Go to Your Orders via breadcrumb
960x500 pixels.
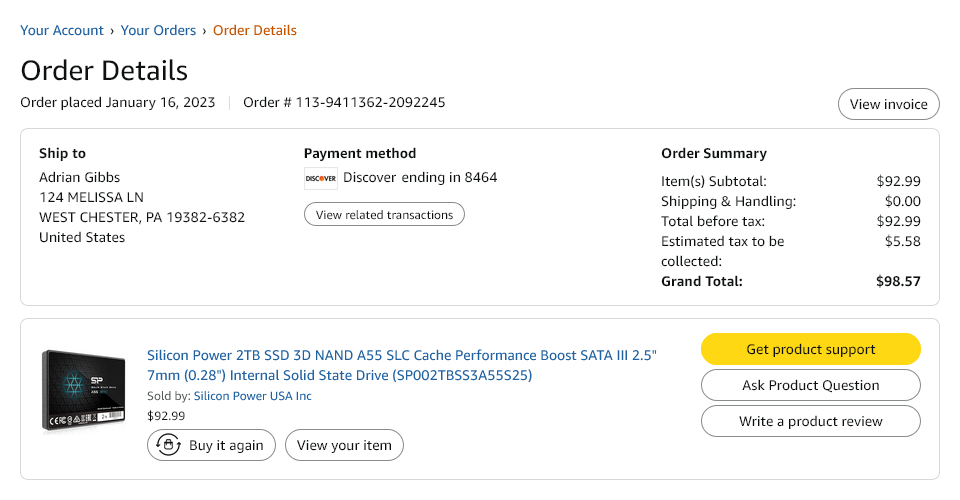coord(158,30)
